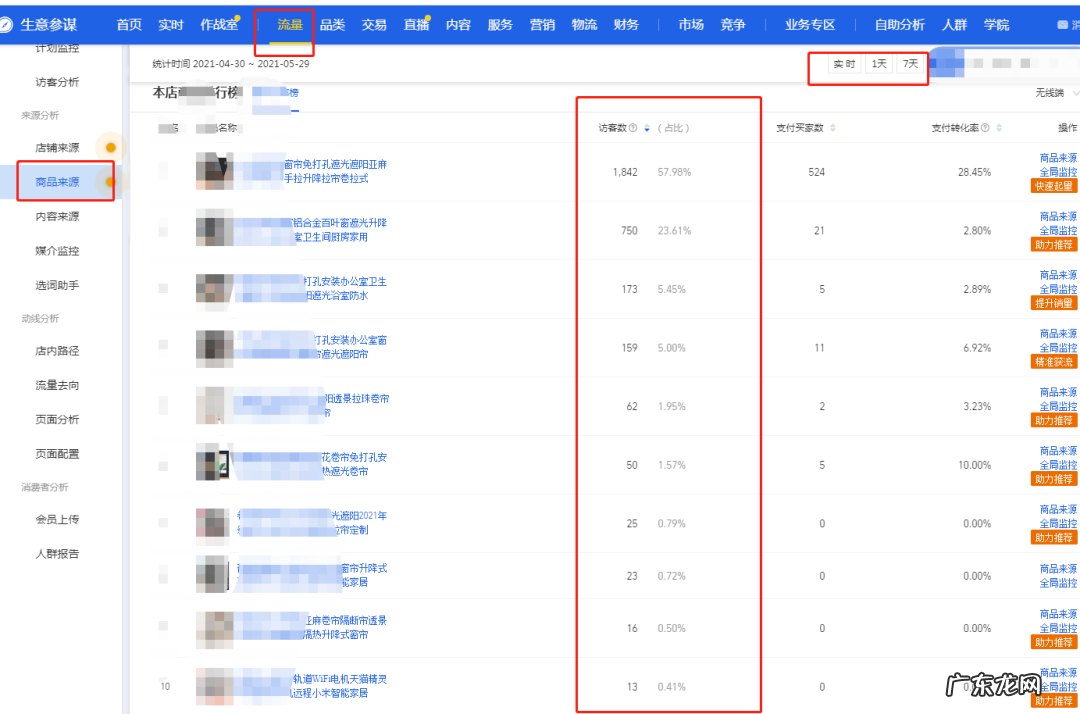Select the 7天 time range option
Screen dimensions: 1080x714
(x=911, y=63)
